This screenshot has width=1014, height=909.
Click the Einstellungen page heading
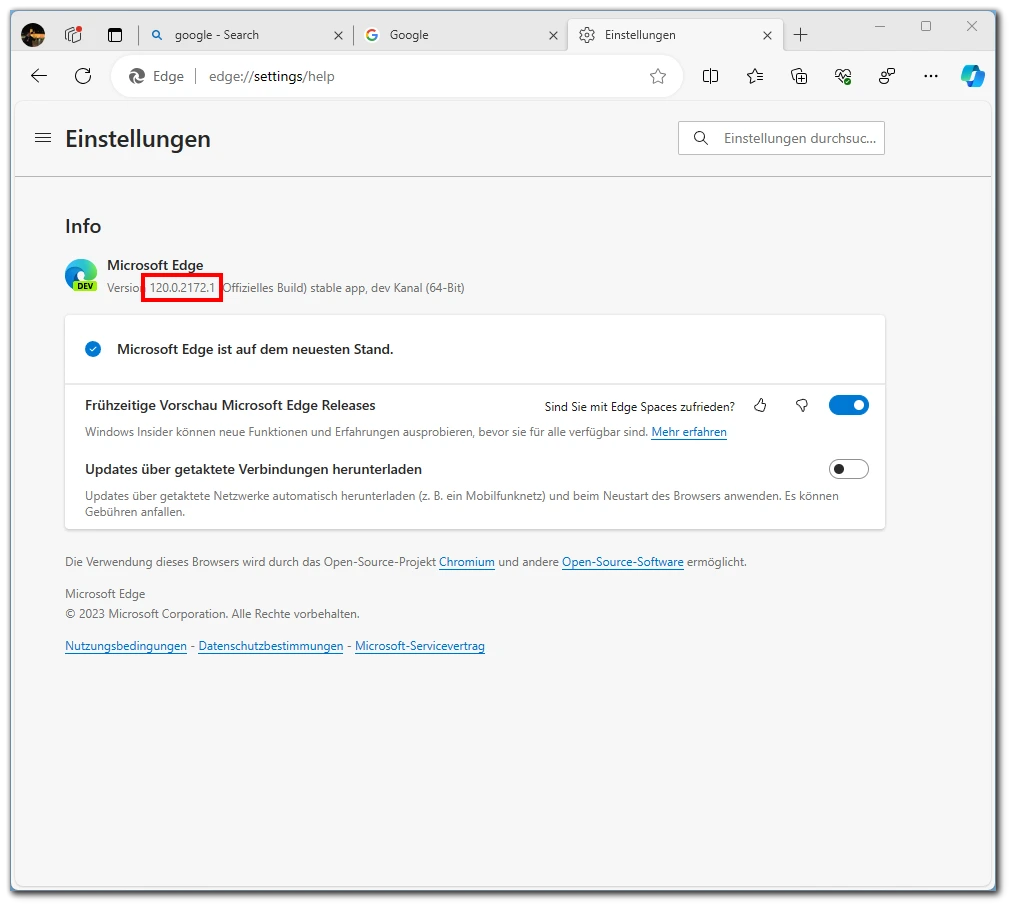click(x=138, y=139)
